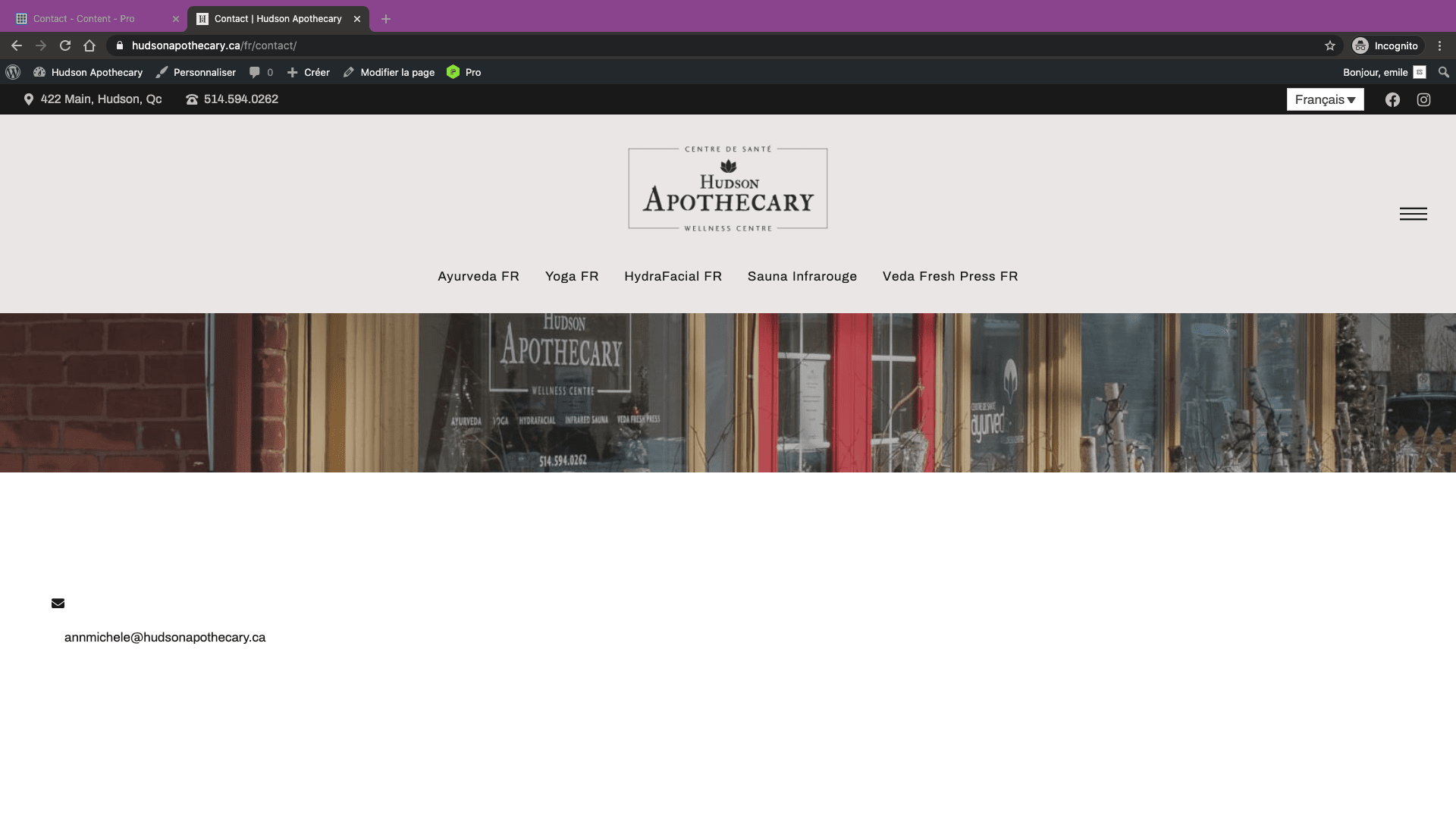Open Instagram profile via icon
The height and width of the screenshot is (819, 1456).
[x=1423, y=99]
